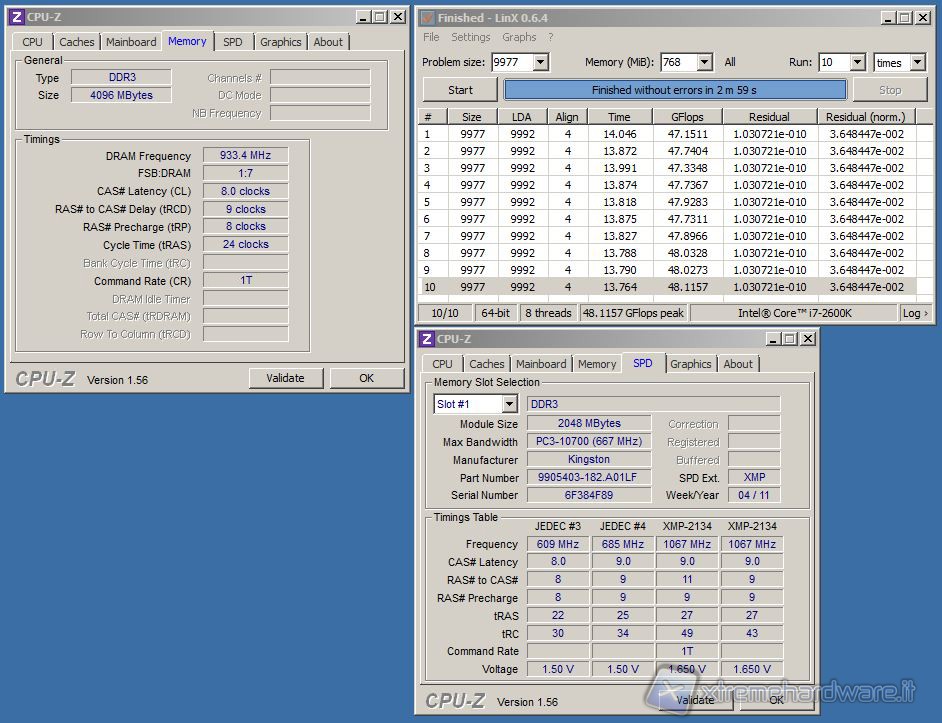Image resolution: width=942 pixels, height=723 pixels.
Task: Open the Settings menu in LinX
Action: point(470,37)
